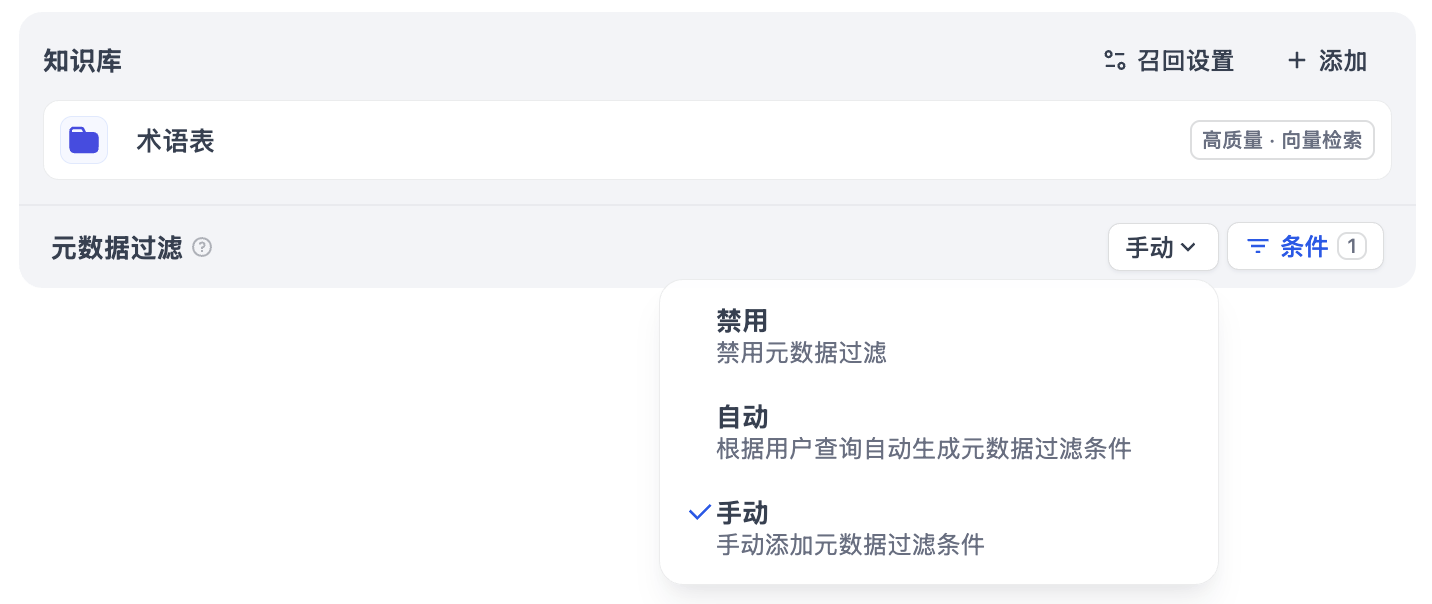Click the funnel filter icon inside 条件 button

point(1259,246)
